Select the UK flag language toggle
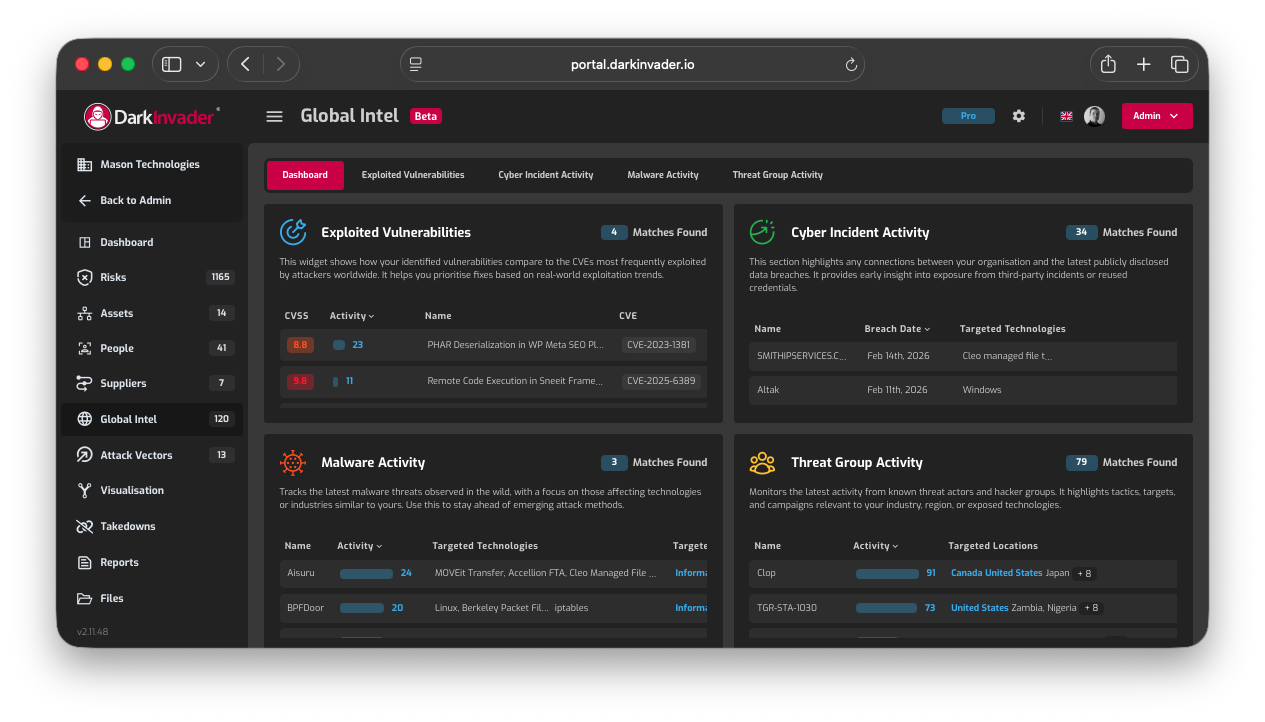This screenshot has width=1265, height=722. click(1066, 115)
